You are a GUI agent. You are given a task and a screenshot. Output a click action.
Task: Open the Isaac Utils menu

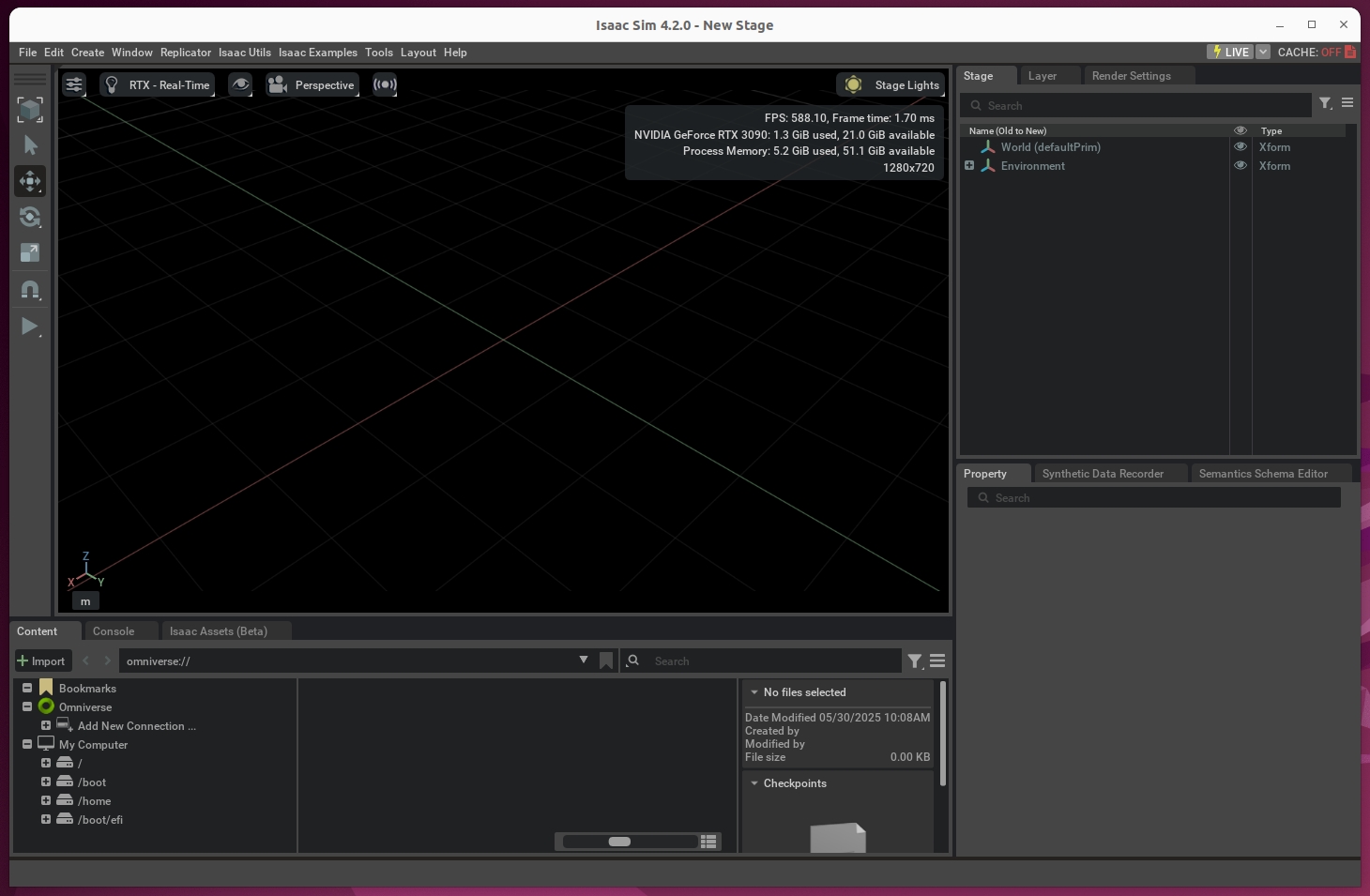[x=245, y=53]
